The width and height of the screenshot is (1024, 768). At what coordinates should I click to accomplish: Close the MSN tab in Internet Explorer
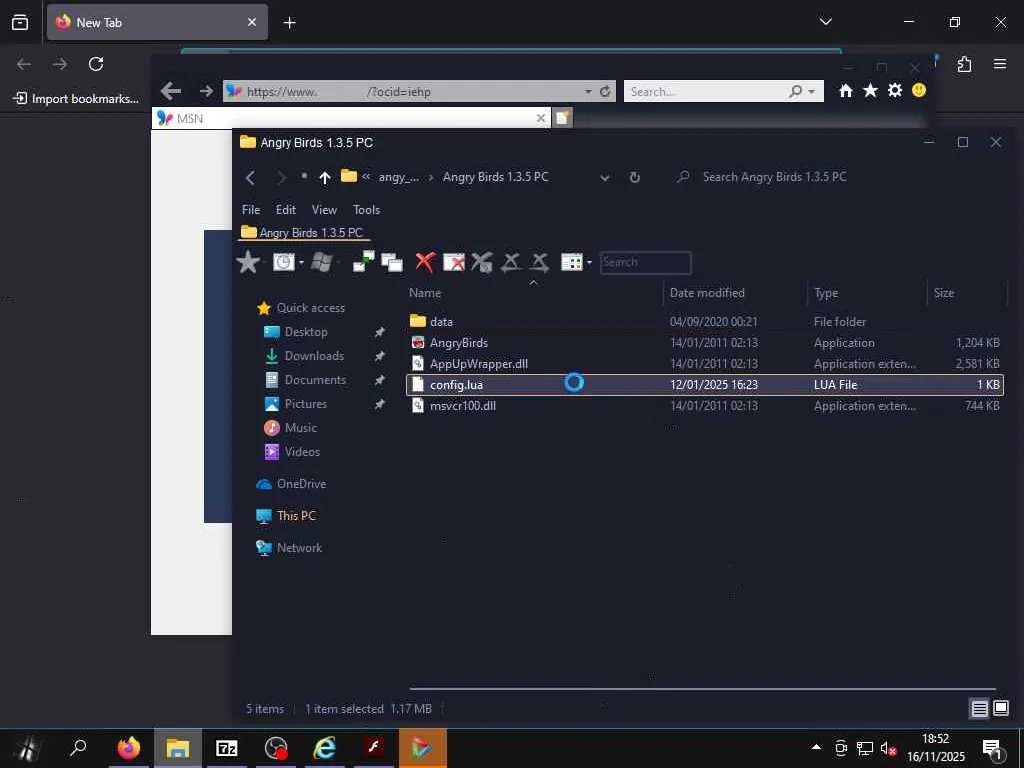point(541,118)
